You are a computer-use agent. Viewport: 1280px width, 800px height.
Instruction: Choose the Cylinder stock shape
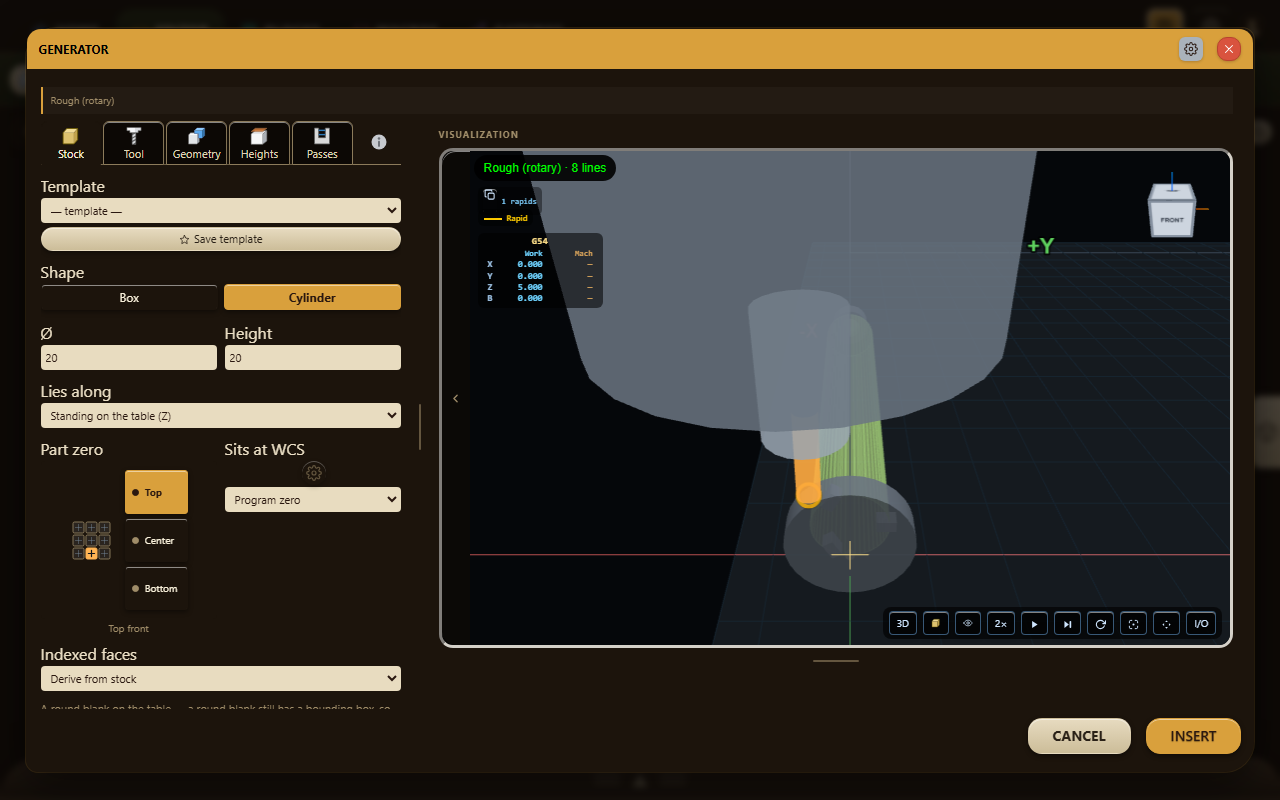pos(312,297)
